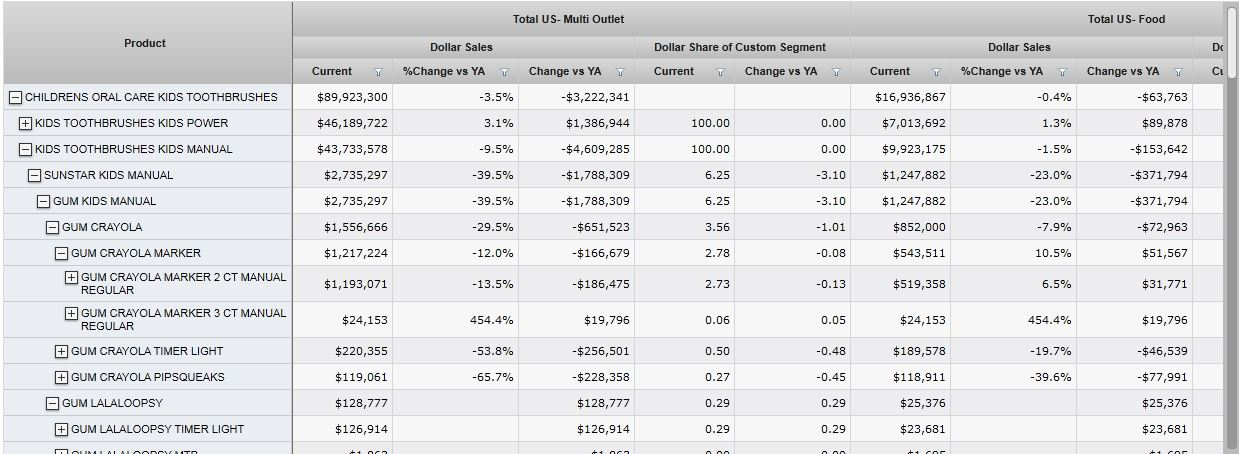The height and width of the screenshot is (454, 1239).
Task: Click filter icon on Dollar Share Change vs YA
Action: click(x=836, y=72)
